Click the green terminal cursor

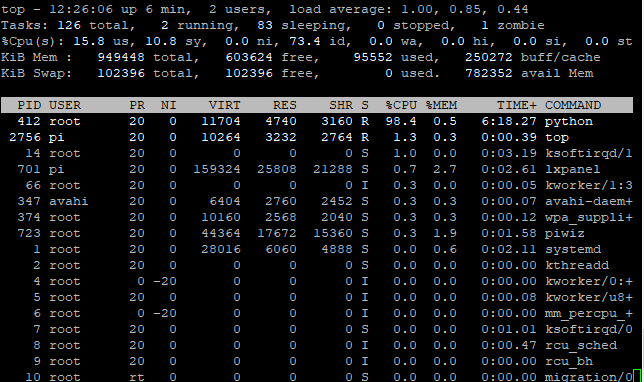[637, 375]
